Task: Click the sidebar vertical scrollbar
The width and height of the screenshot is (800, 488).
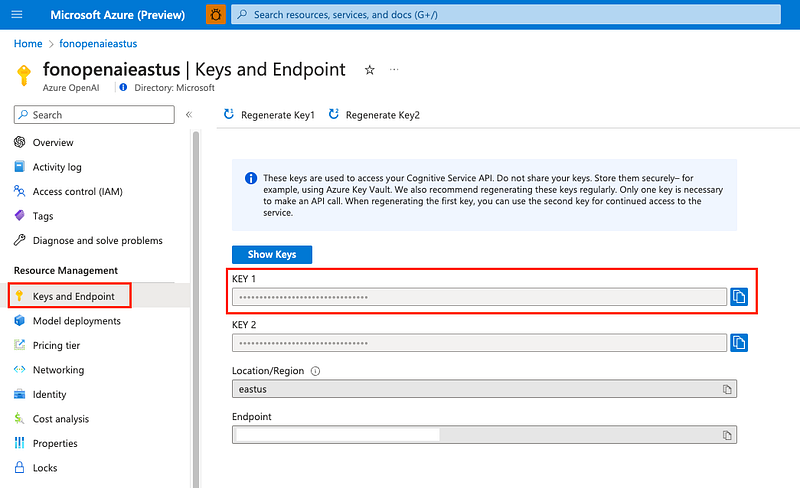Action: click(x=196, y=309)
